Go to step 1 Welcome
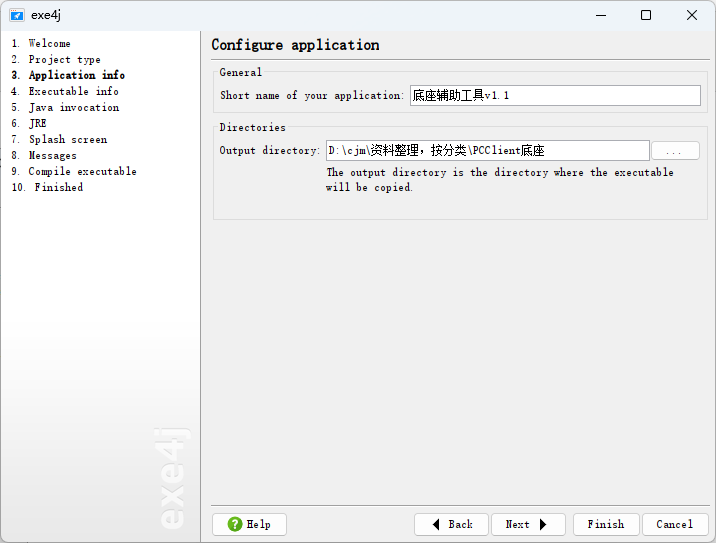Viewport: 716px width, 543px height. 41,43
